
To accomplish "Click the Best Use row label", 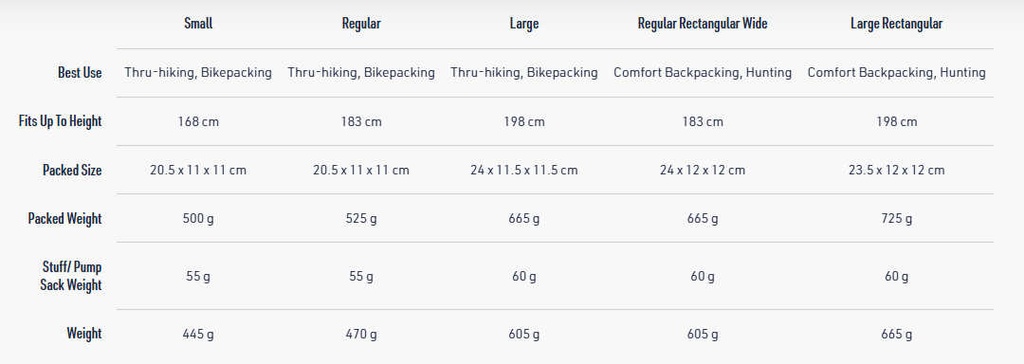I will point(80,73).
